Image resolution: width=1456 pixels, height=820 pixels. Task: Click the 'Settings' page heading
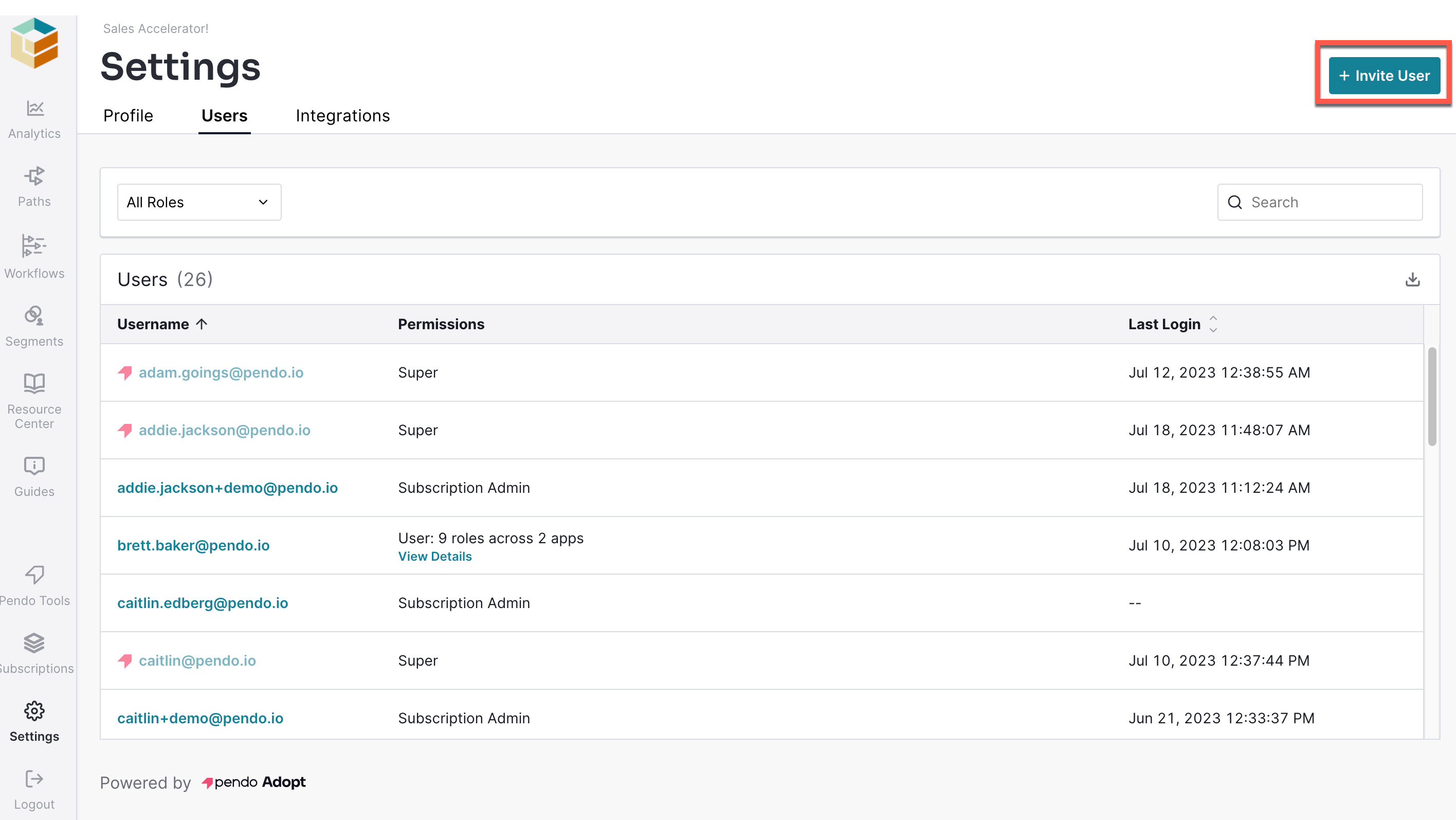[x=180, y=67]
